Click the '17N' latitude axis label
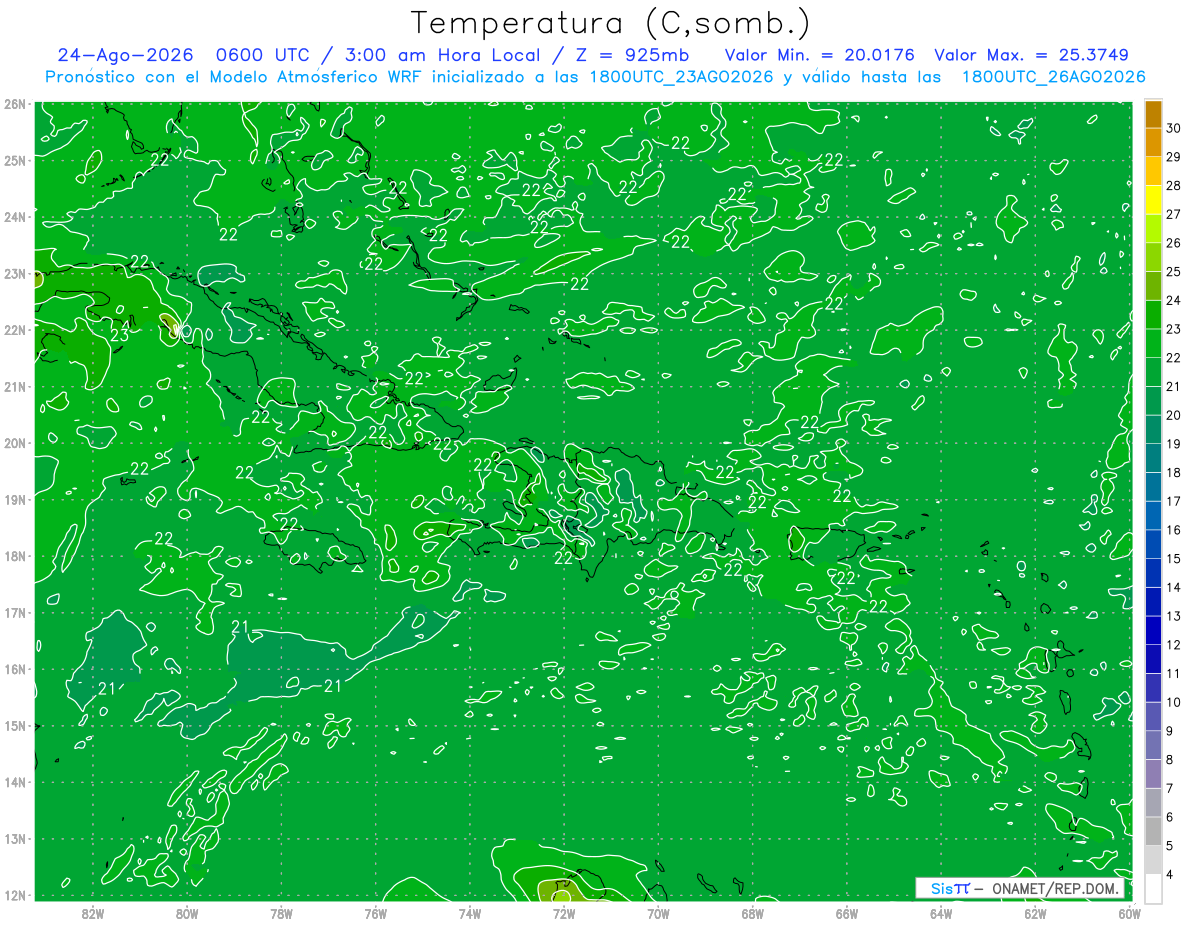Image resolution: width=1200 pixels, height=927 pixels. pos(15,612)
